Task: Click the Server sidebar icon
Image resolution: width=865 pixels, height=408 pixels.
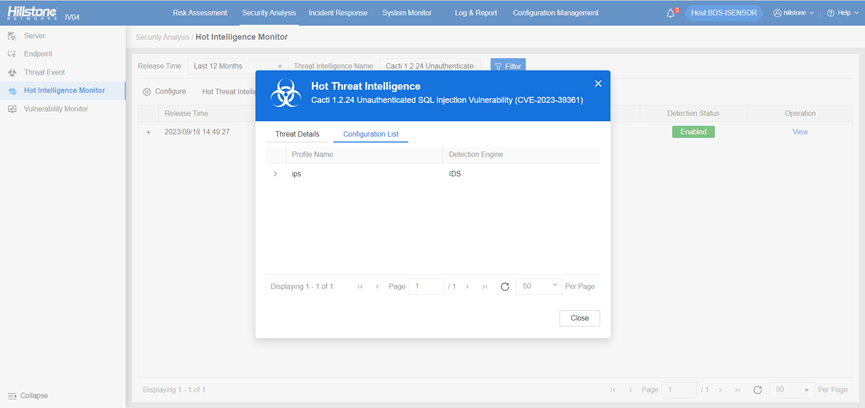Action: click(12, 36)
